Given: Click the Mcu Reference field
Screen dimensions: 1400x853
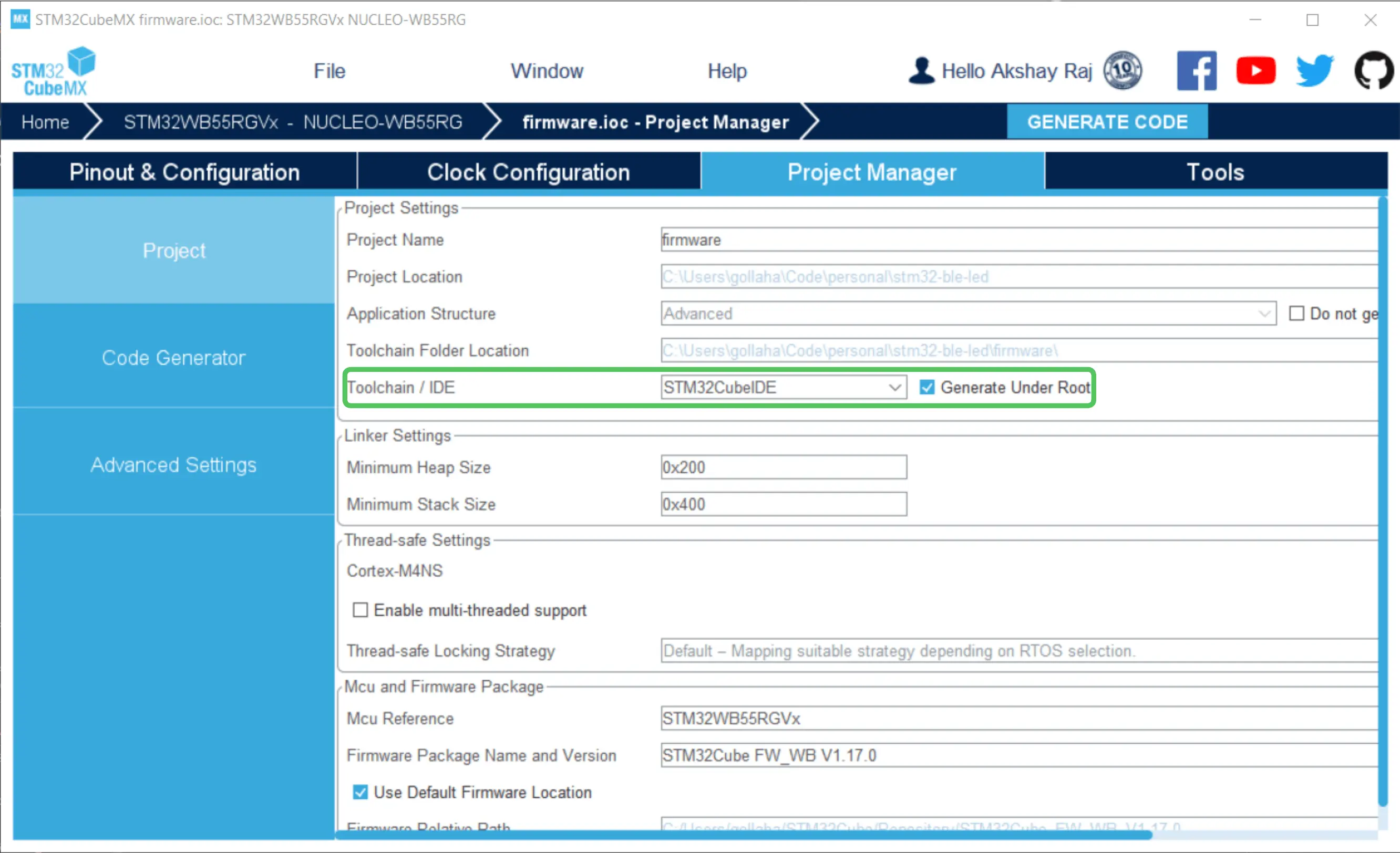Looking at the screenshot, I should point(1020,718).
